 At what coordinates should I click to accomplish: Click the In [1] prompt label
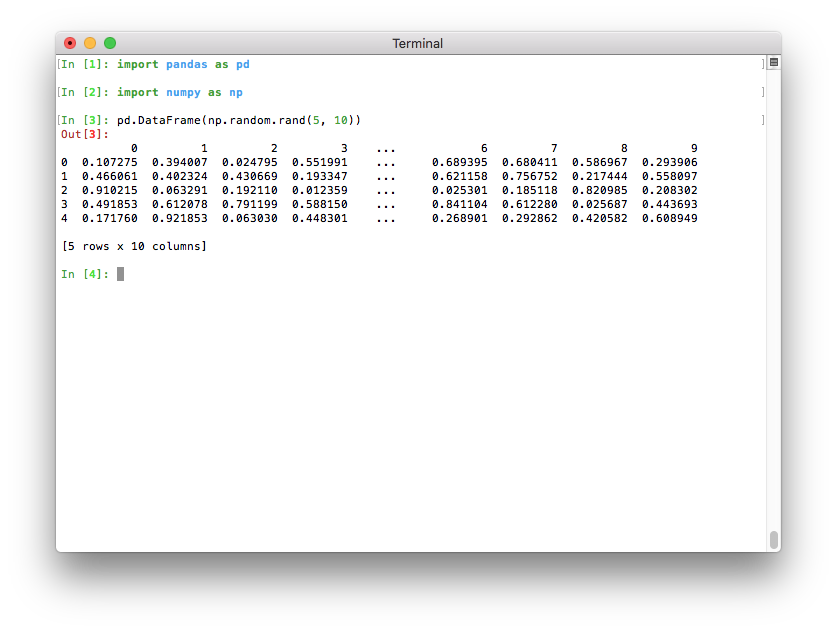(84, 64)
